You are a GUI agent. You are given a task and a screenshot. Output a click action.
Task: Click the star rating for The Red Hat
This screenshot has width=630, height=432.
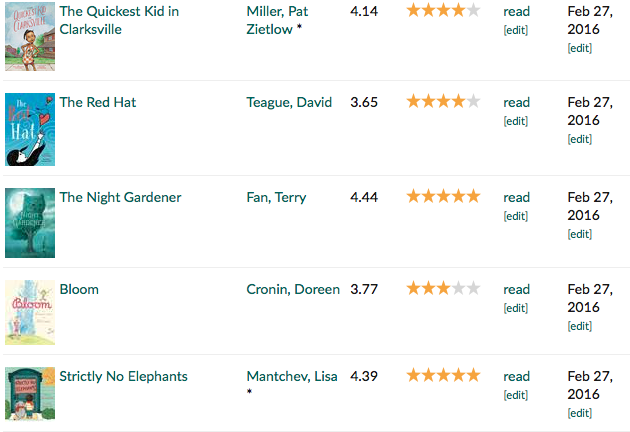tap(443, 101)
